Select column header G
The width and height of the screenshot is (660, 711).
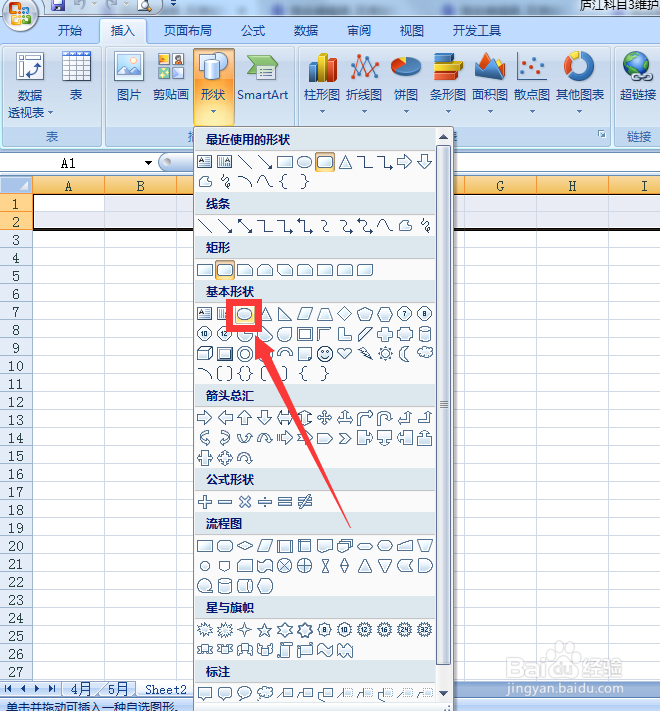(500, 186)
